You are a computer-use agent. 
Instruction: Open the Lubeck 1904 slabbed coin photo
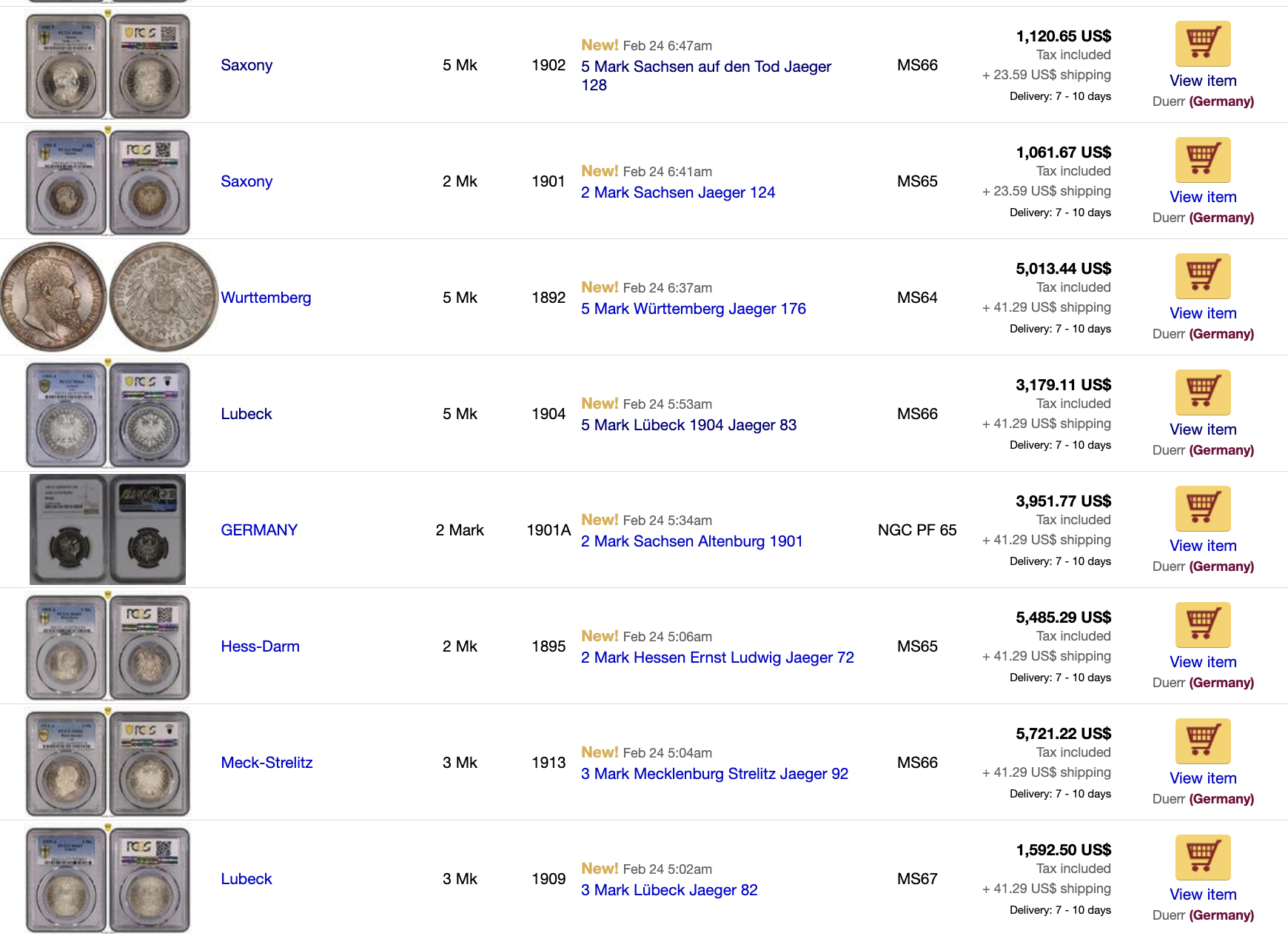tap(108, 414)
